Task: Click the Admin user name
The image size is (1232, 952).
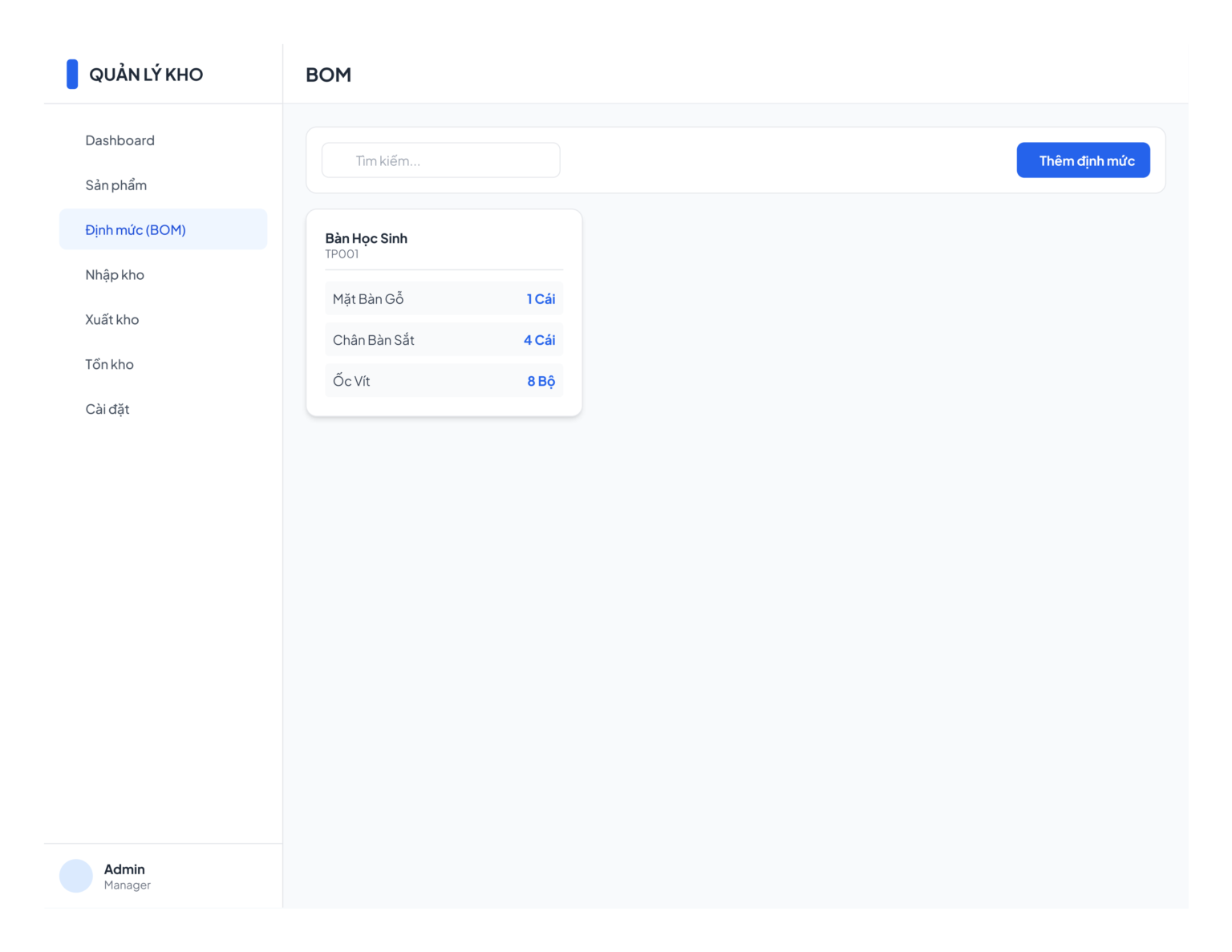Action: point(124,869)
